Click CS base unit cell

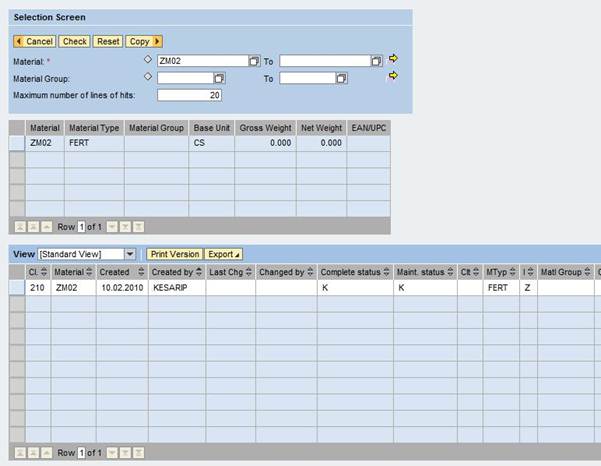211,143
